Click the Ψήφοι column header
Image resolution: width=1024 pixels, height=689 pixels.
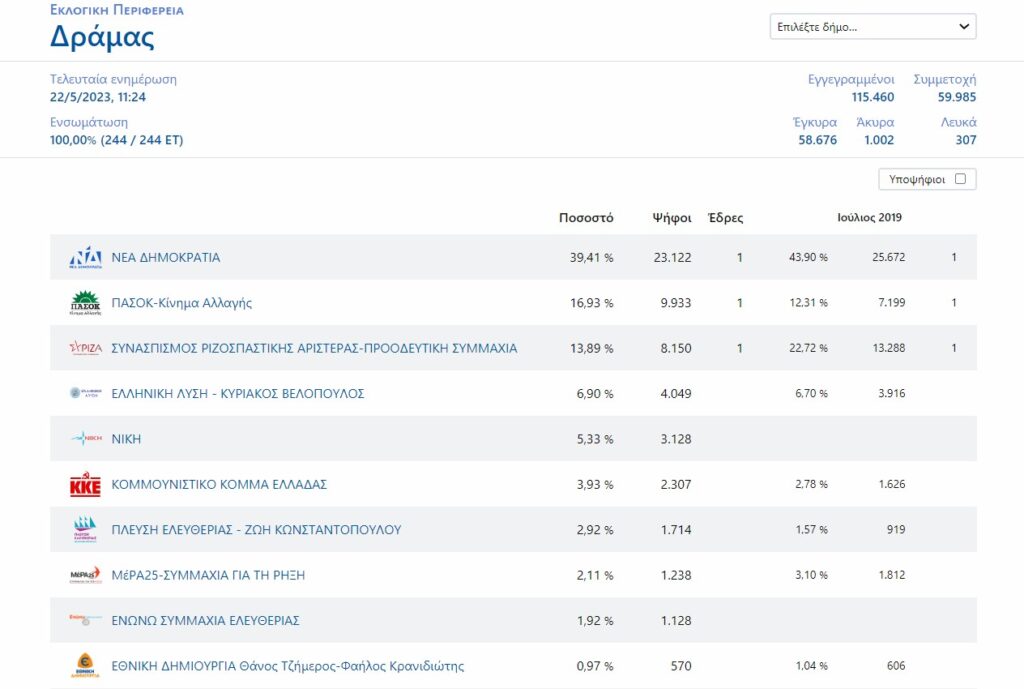pyautogui.click(x=671, y=218)
